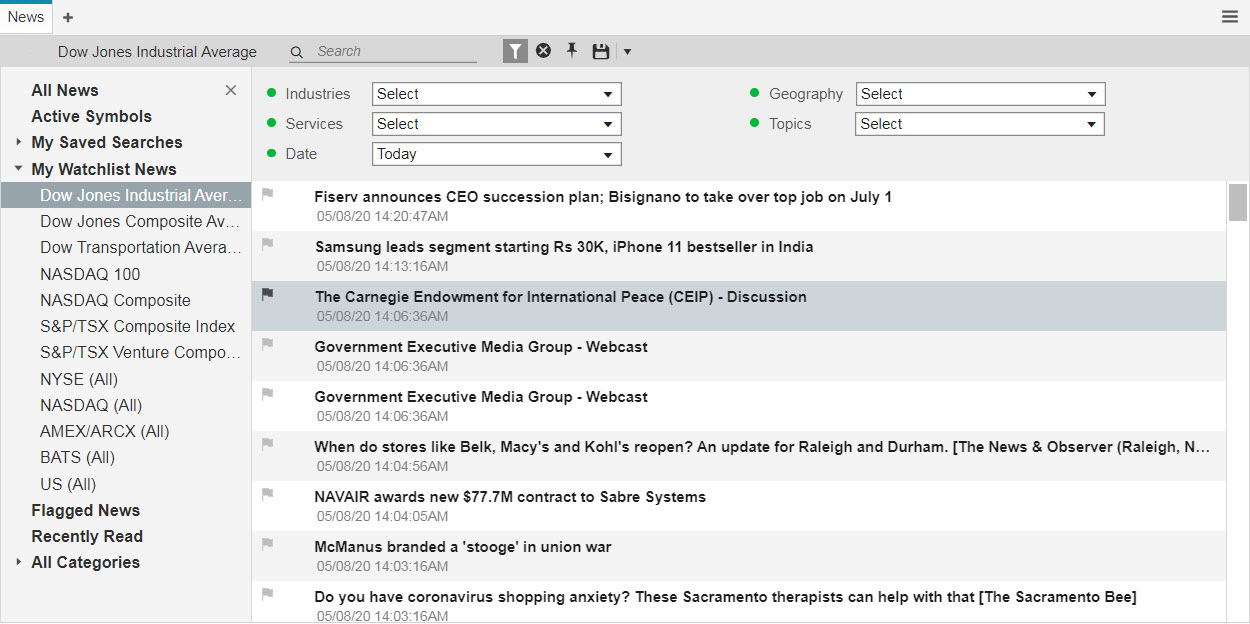The width and height of the screenshot is (1250, 624).
Task: Select US (All) watchlist
Action: click(x=68, y=484)
